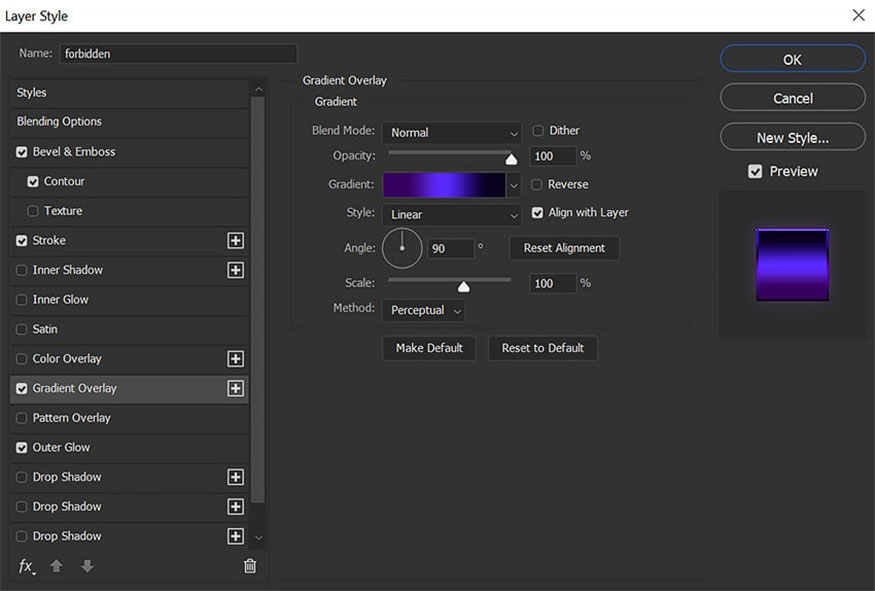Click the move effect down arrow

[x=87, y=566]
